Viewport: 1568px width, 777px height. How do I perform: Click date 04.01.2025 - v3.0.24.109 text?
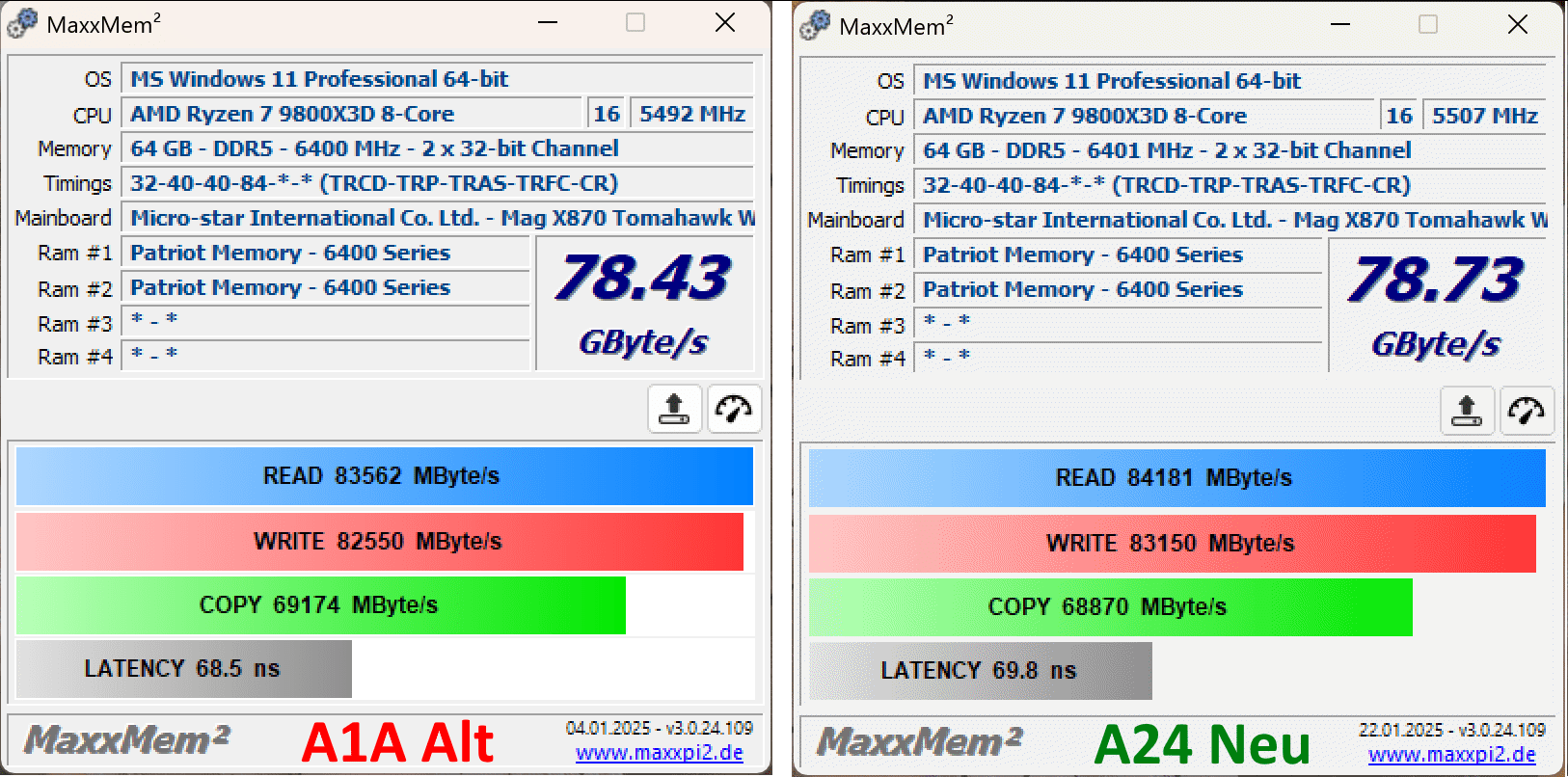[660, 728]
